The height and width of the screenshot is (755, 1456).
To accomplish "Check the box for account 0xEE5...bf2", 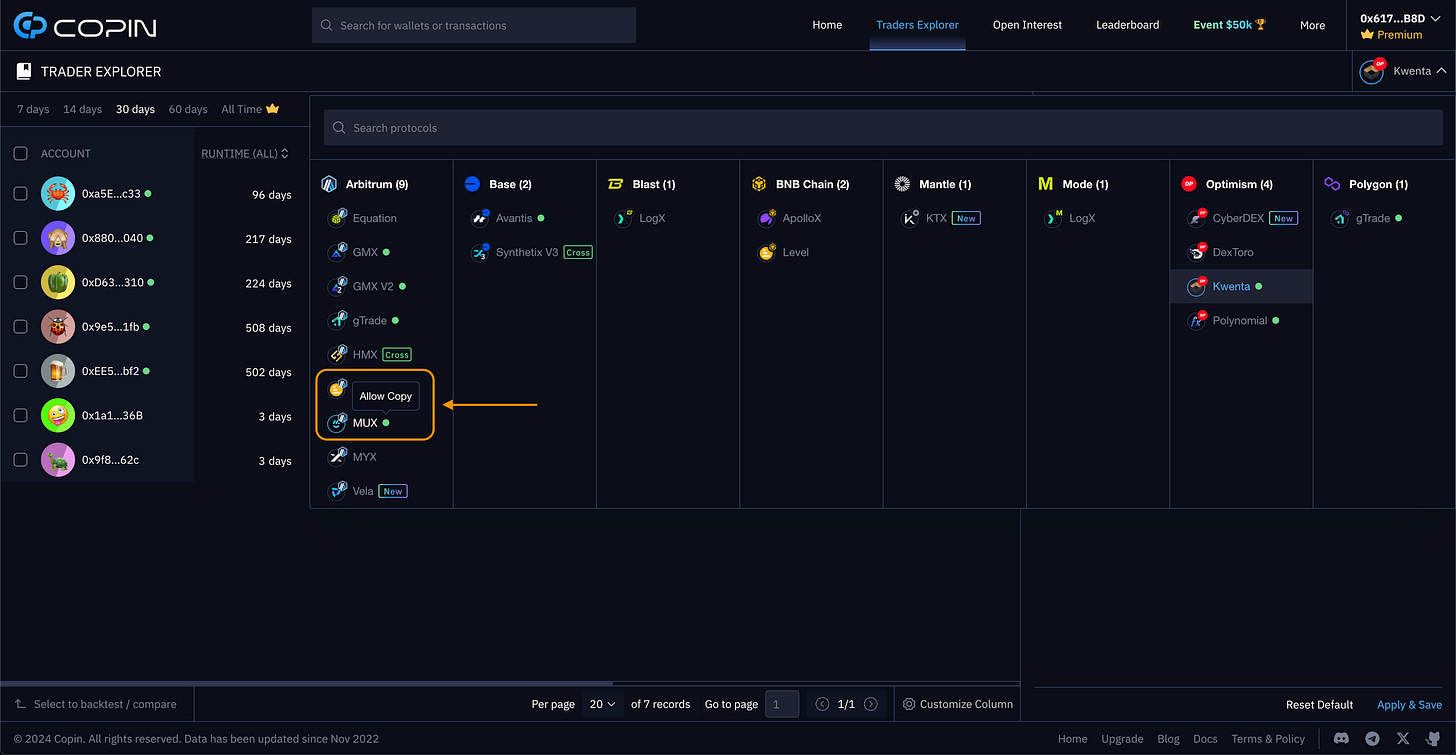I will pos(20,371).
